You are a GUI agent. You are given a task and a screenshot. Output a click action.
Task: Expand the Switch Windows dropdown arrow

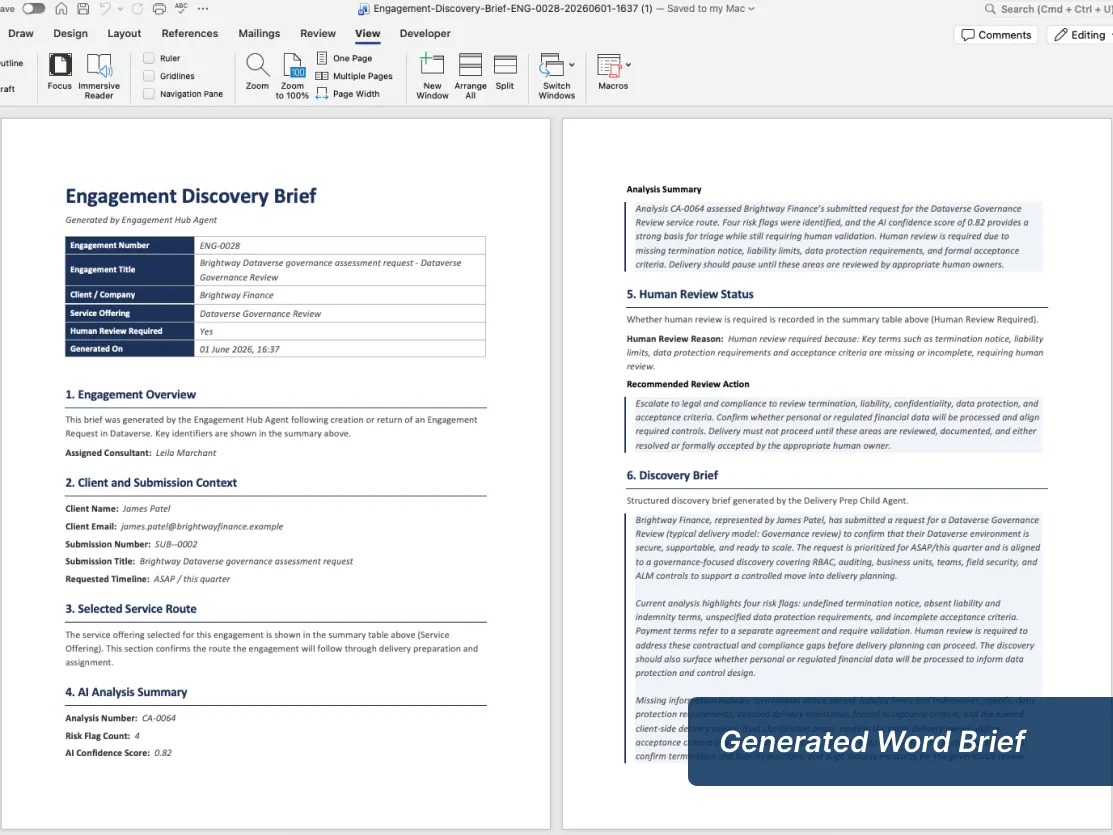[x=572, y=65]
